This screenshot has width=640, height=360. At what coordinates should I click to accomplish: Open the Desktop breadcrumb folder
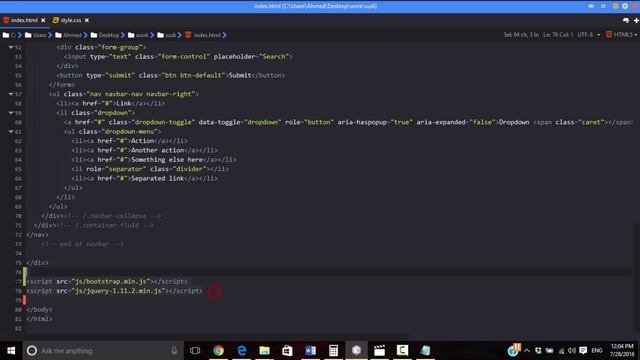(105, 35)
